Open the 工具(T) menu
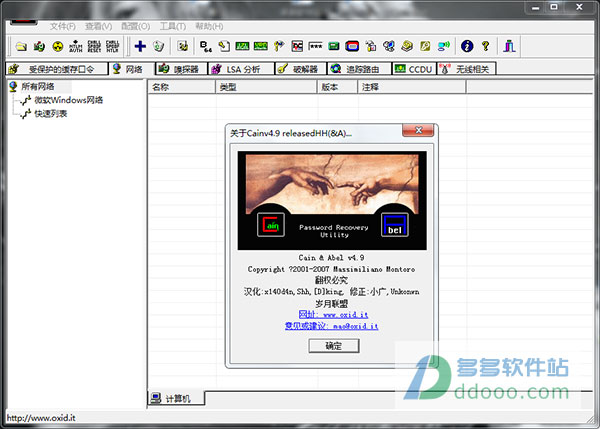 coord(173,26)
